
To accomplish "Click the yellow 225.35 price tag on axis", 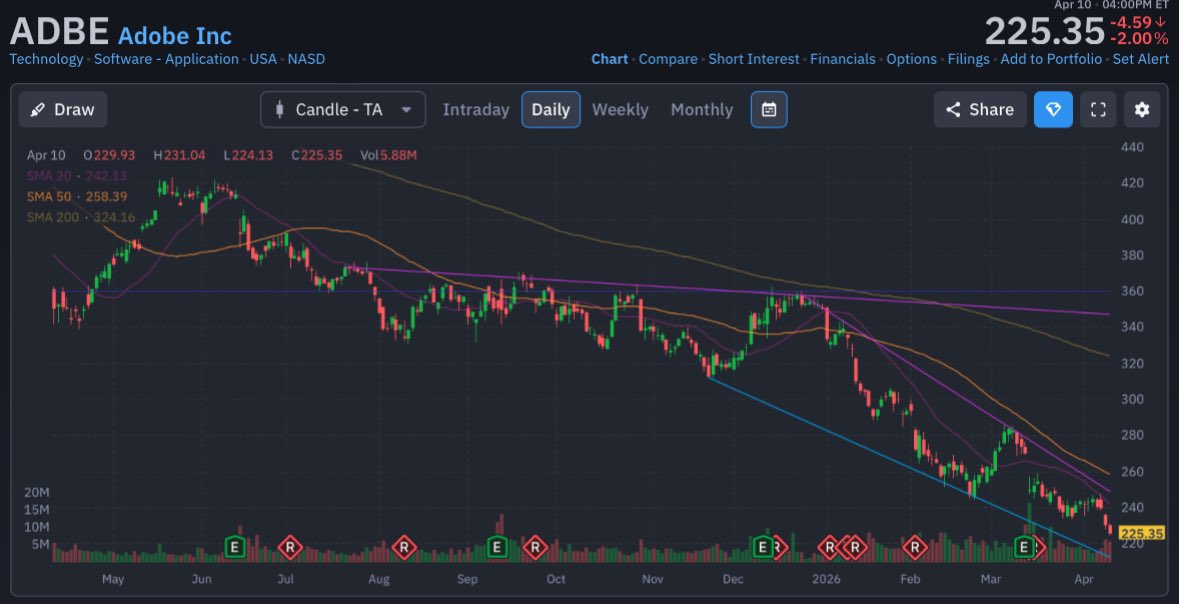I will click(1141, 533).
